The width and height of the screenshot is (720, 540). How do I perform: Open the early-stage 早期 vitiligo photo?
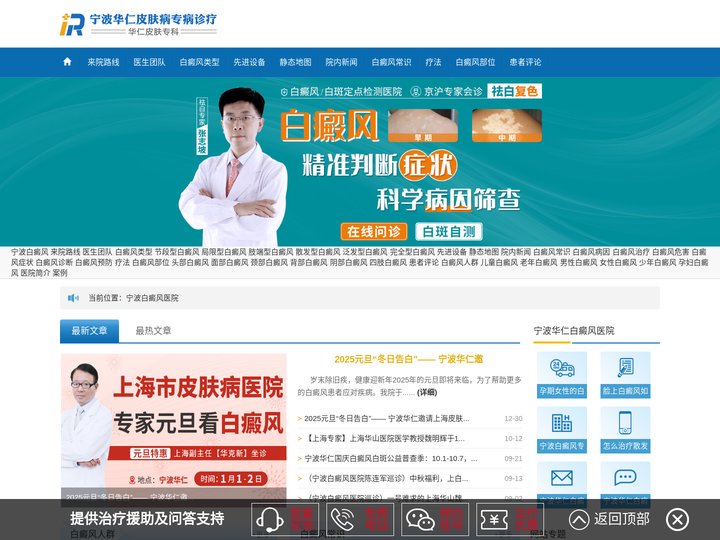[423, 125]
